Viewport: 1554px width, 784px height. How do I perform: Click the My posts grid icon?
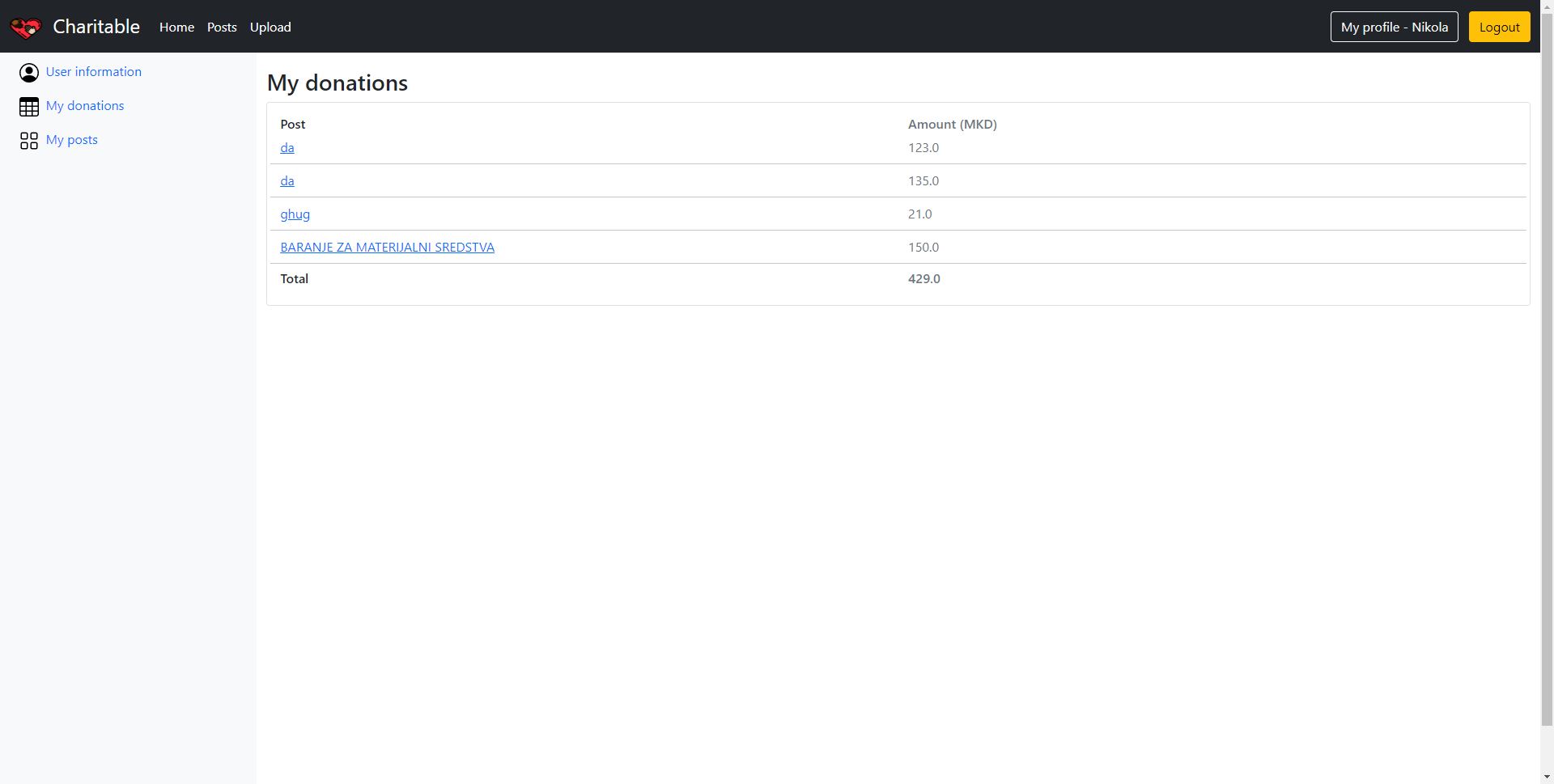point(29,141)
